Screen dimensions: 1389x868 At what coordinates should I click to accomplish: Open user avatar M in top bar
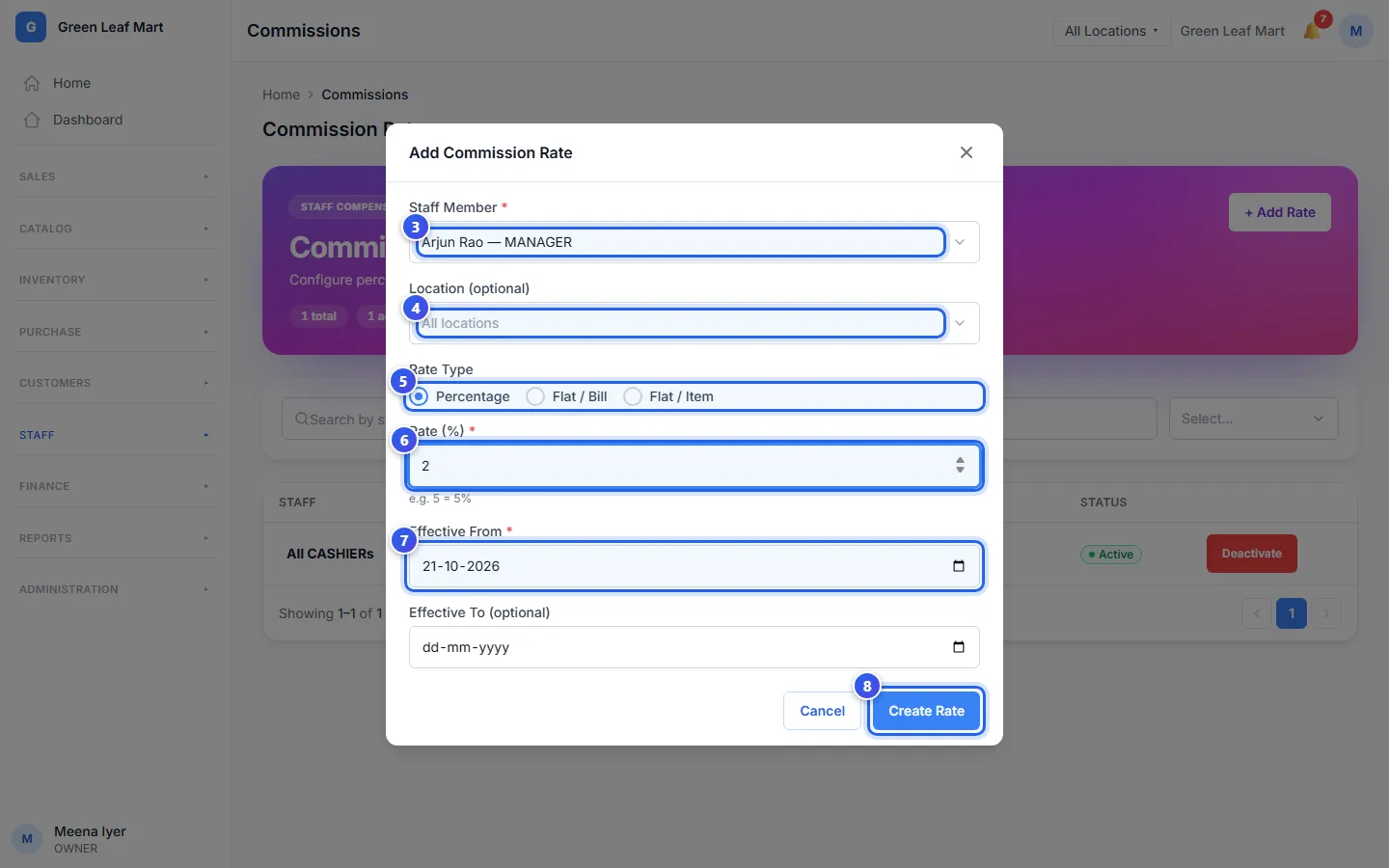1356,31
